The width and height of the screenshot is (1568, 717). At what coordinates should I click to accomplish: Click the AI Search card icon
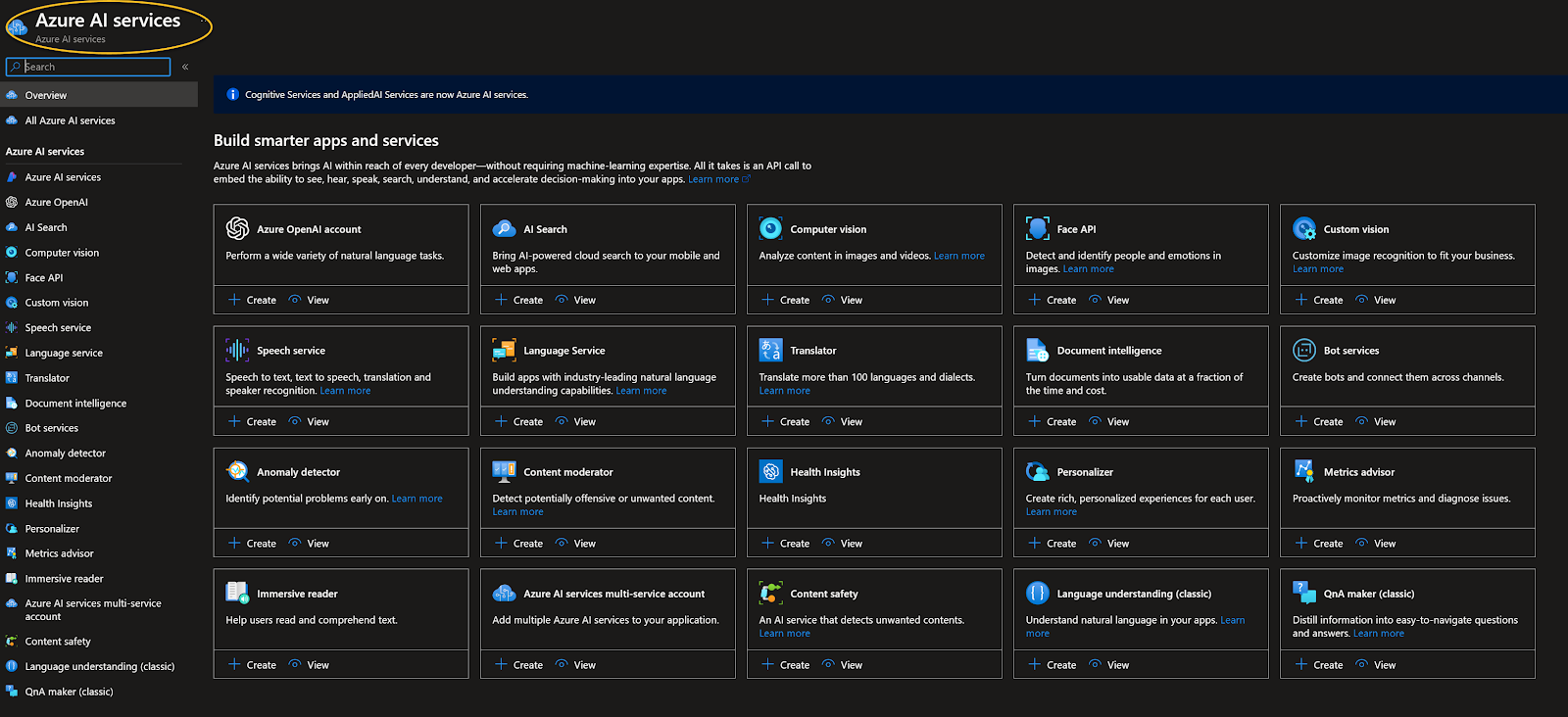[x=504, y=228]
